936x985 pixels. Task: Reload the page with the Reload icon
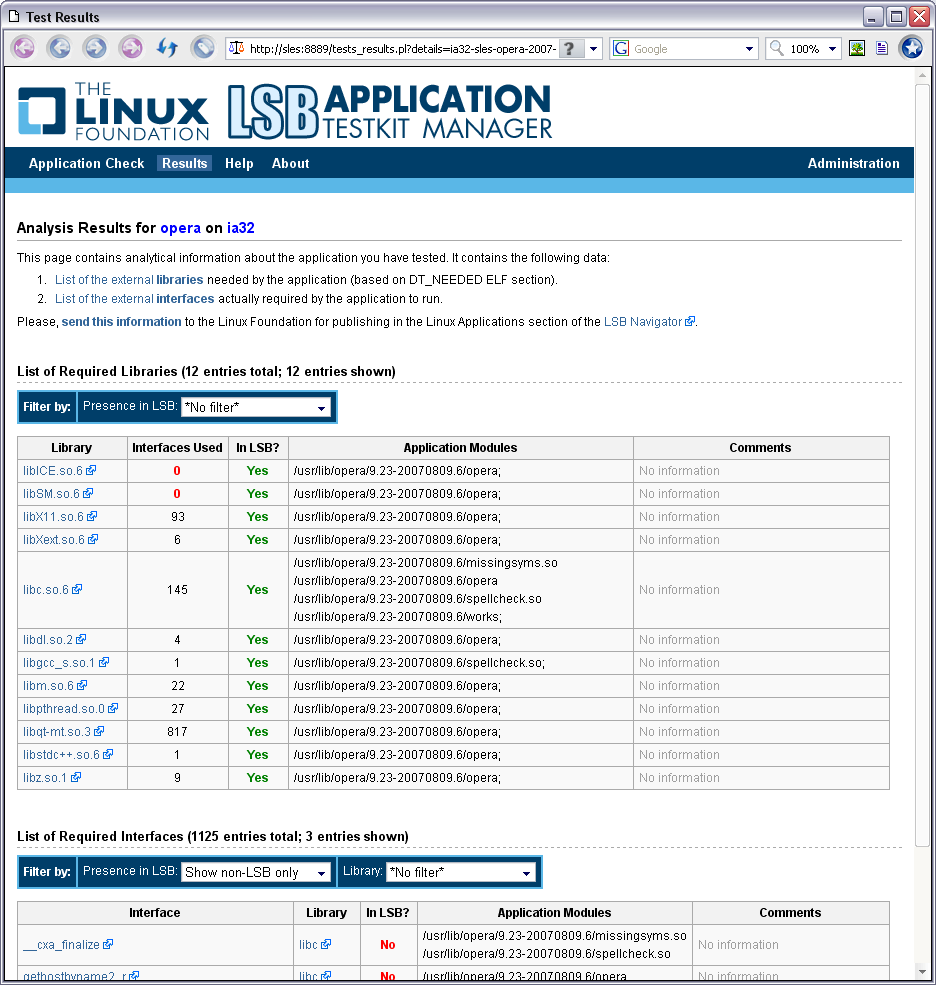167,48
